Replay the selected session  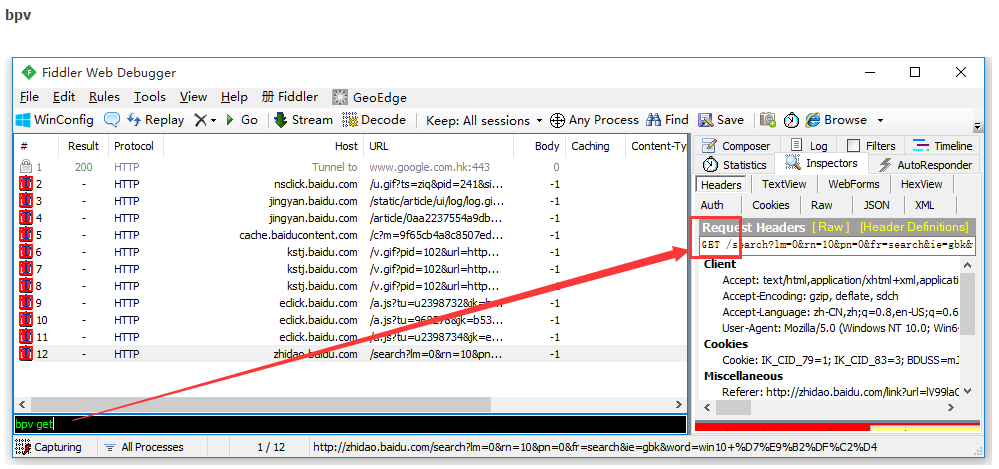[x=155, y=120]
